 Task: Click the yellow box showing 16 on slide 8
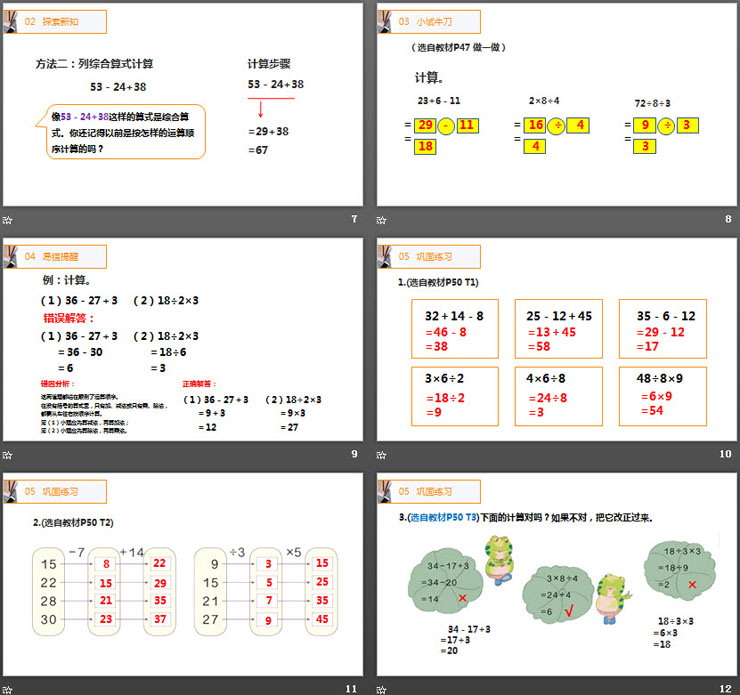click(x=535, y=125)
